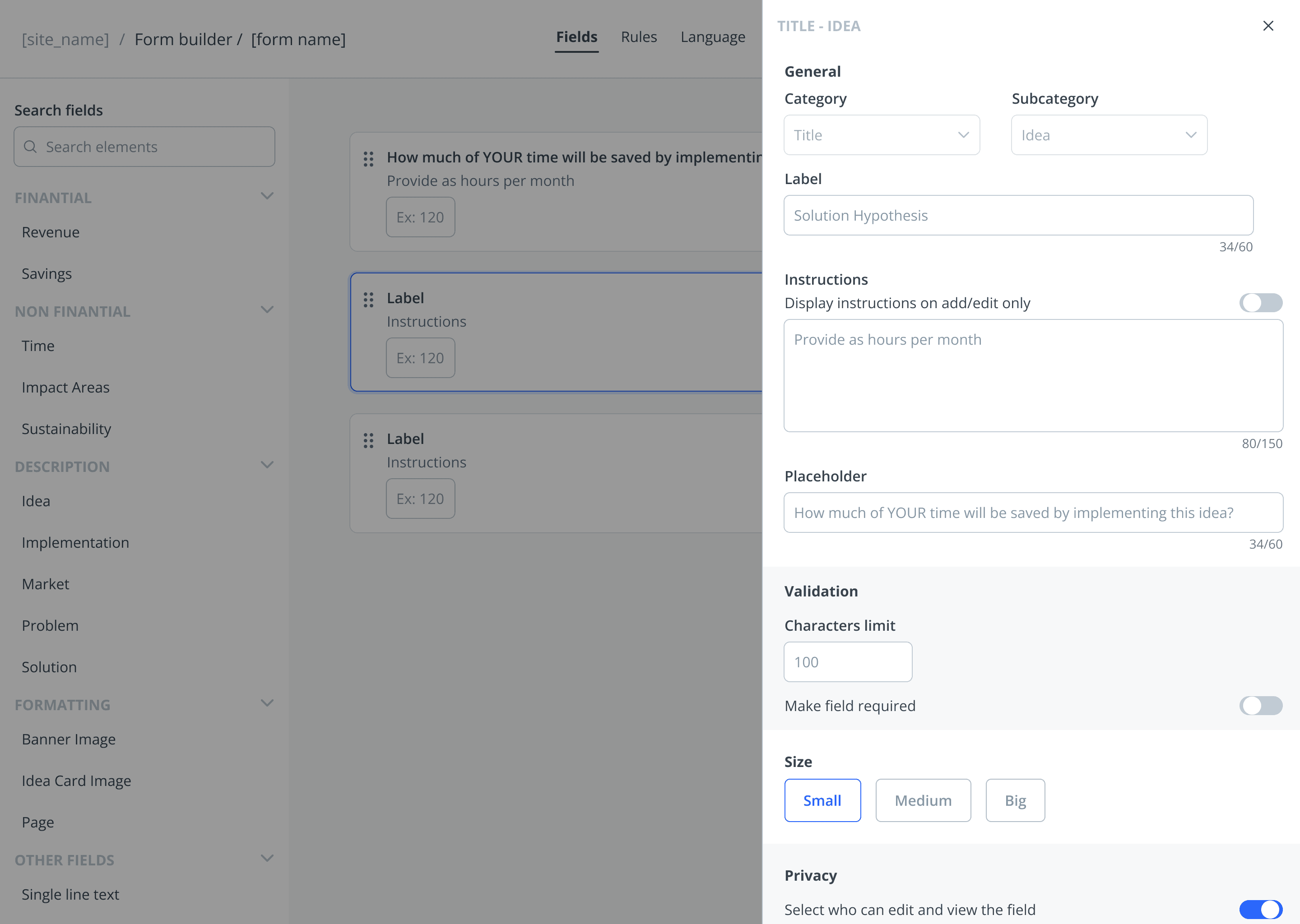The height and width of the screenshot is (924, 1300).
Task: Turn off privacy edit and view toggle
Action: point(1260,909)
